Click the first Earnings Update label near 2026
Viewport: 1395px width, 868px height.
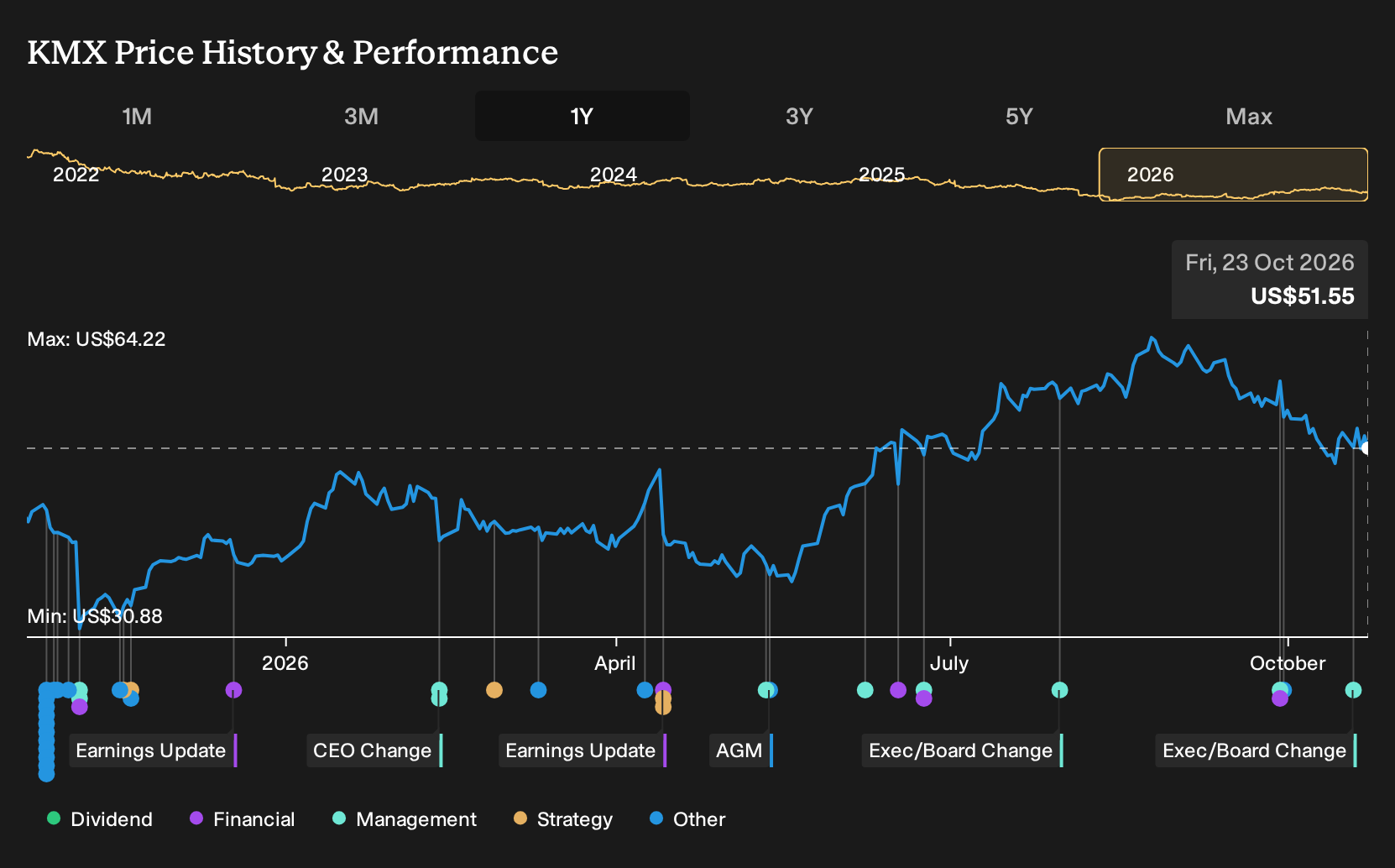[154, 750]
